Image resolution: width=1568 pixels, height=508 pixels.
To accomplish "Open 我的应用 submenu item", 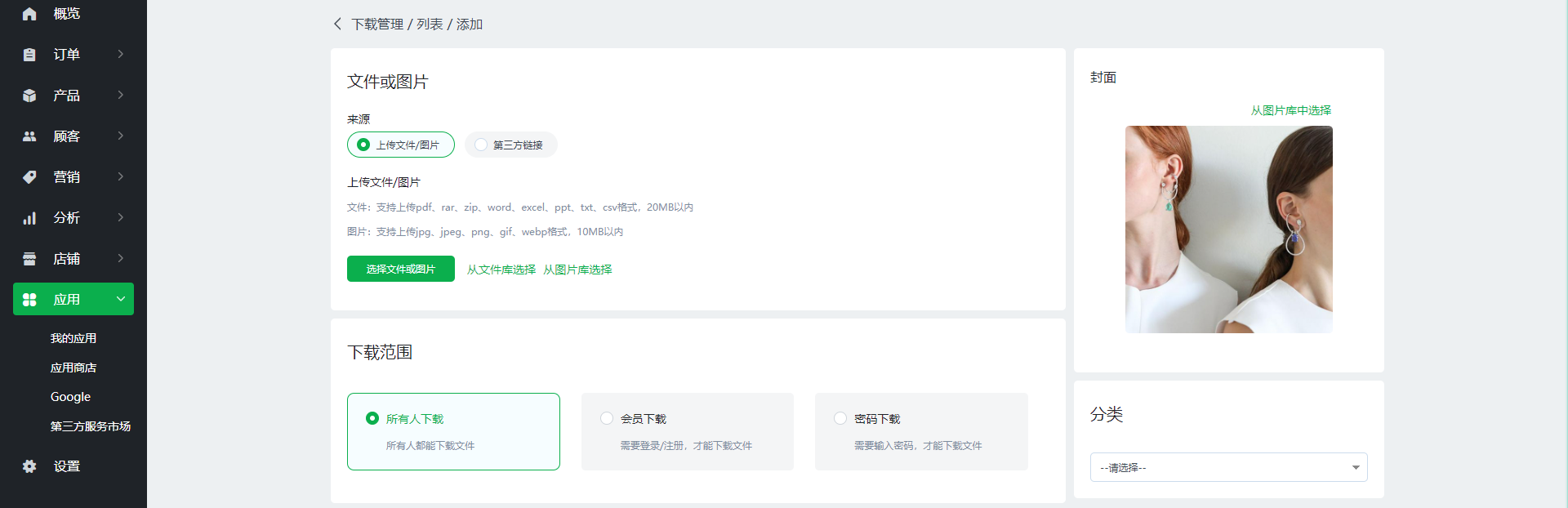I will pos(73,338).
